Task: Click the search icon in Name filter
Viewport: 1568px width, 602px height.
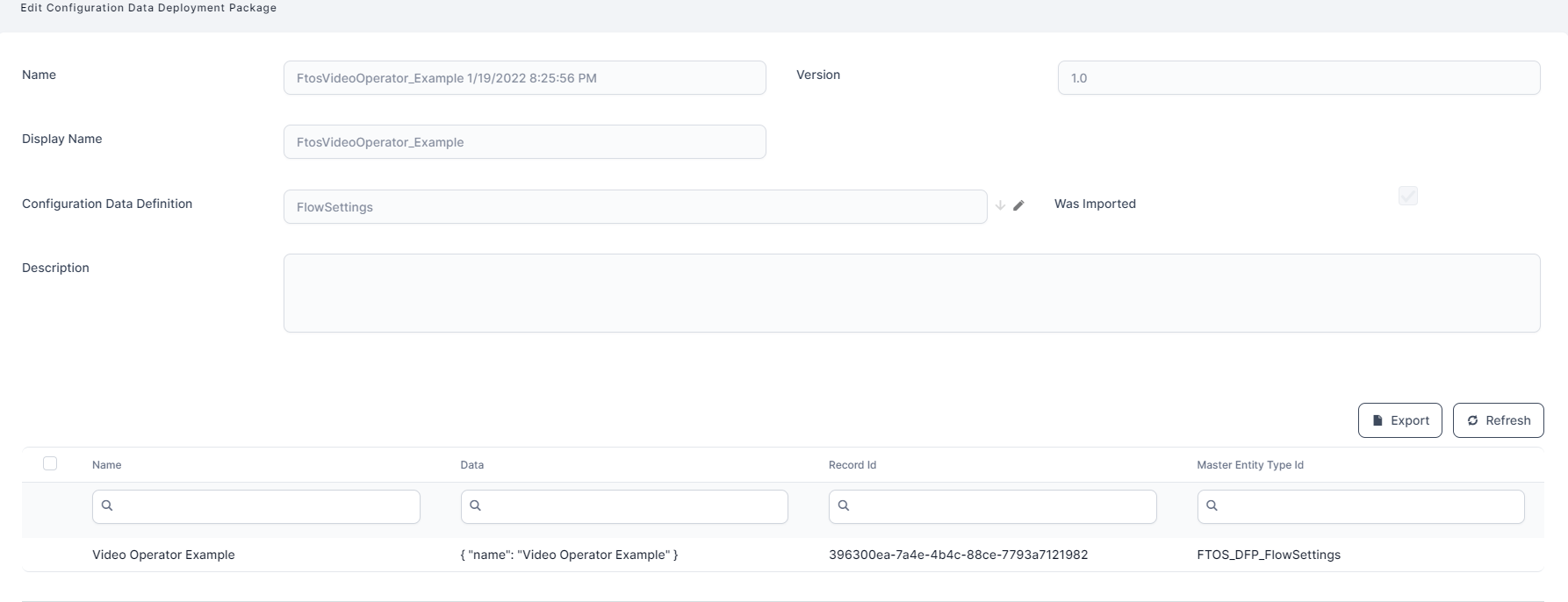Action: pyautogui.click(x=107, y=505)
